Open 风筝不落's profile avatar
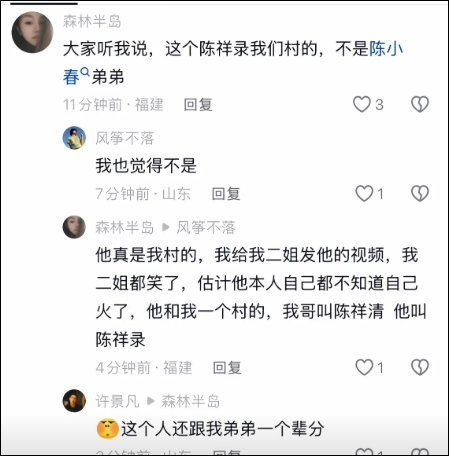The image size is (449, 456). 74,138
